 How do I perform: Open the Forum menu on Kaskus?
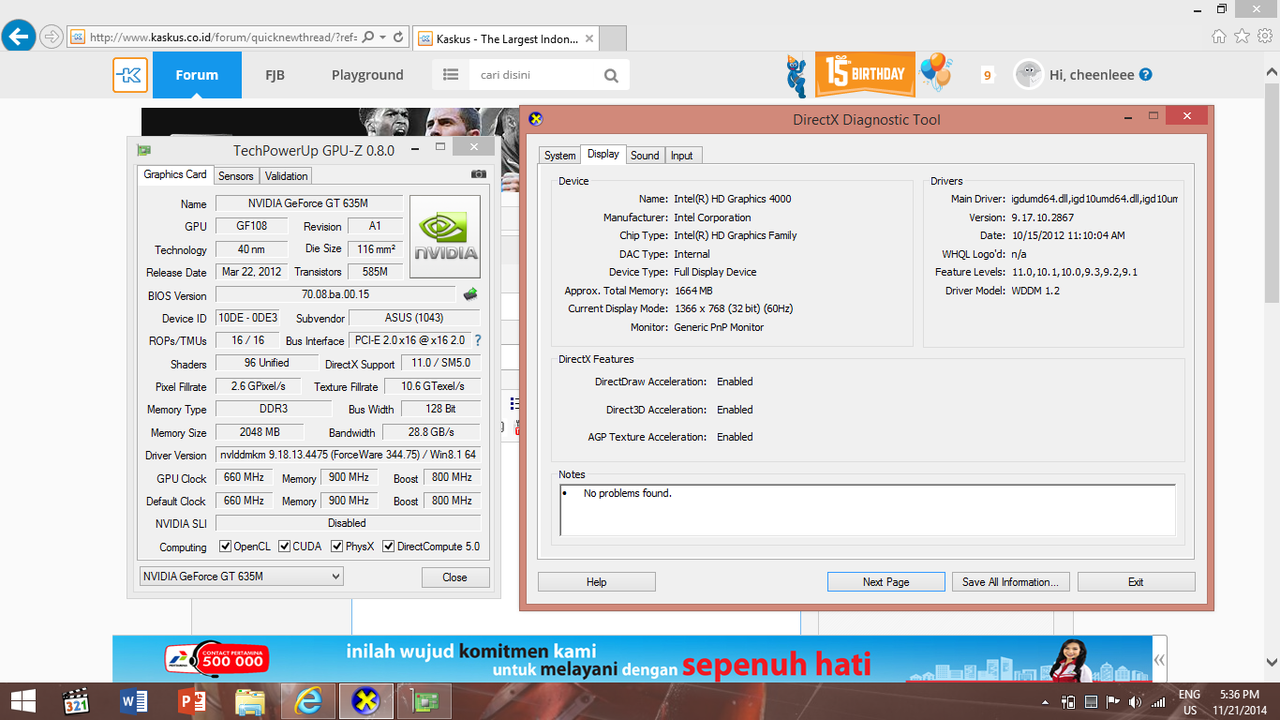click(x=197, y=75)
